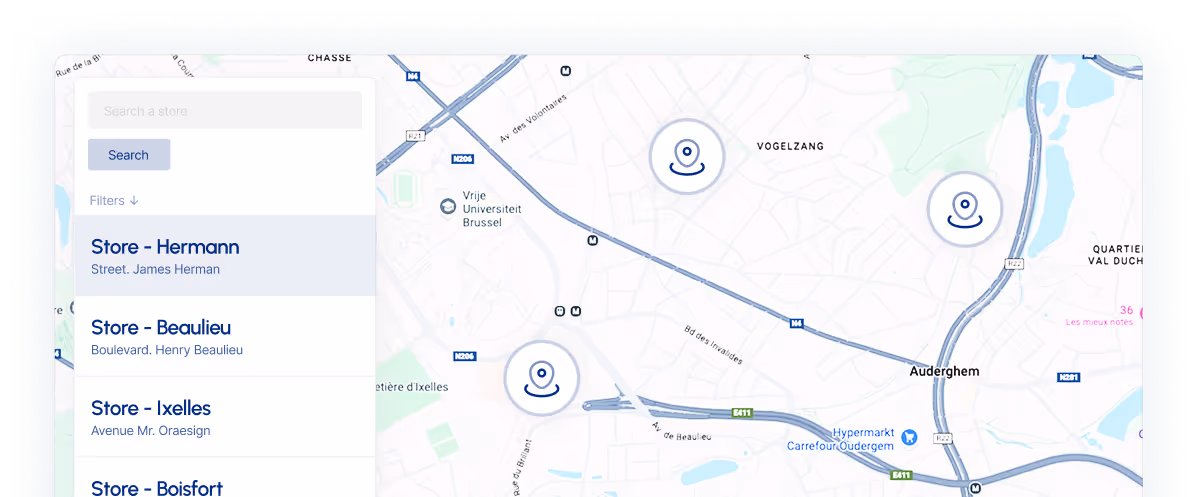The image size is (1198, 497).
Task: Click store pin marker near Vogelzang
Action: pyautogui.click(x=687, y=157)
